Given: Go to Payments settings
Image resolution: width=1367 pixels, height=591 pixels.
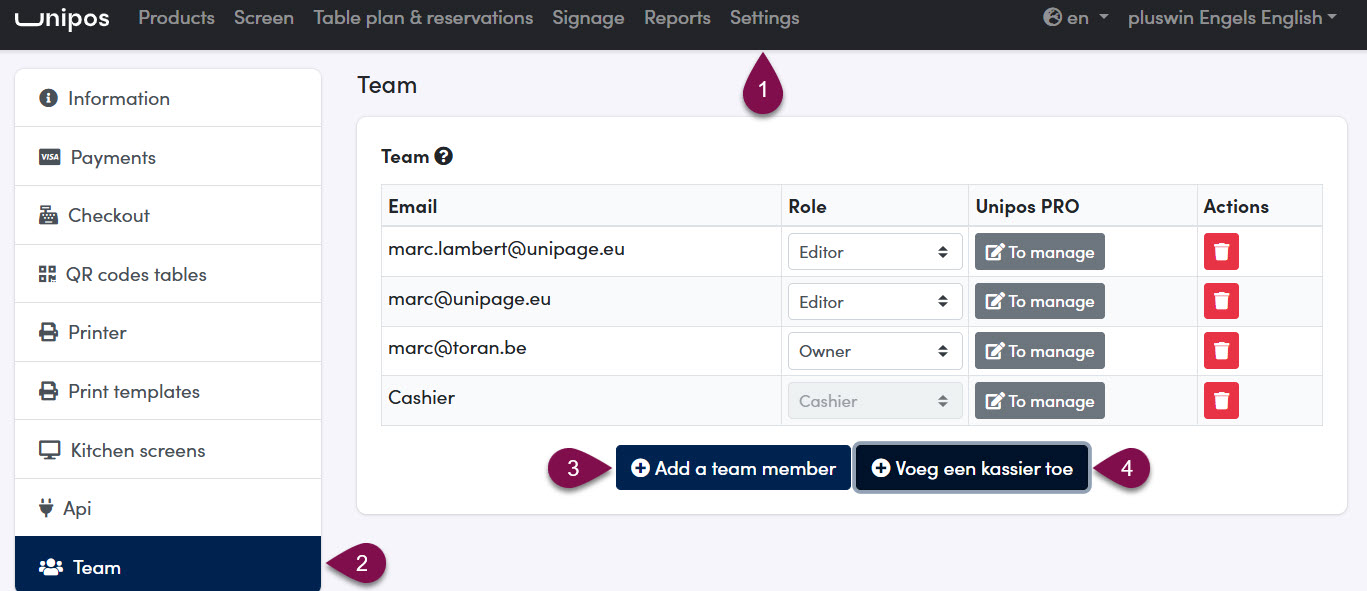Looking at the screenshot, I should (168, 157).
